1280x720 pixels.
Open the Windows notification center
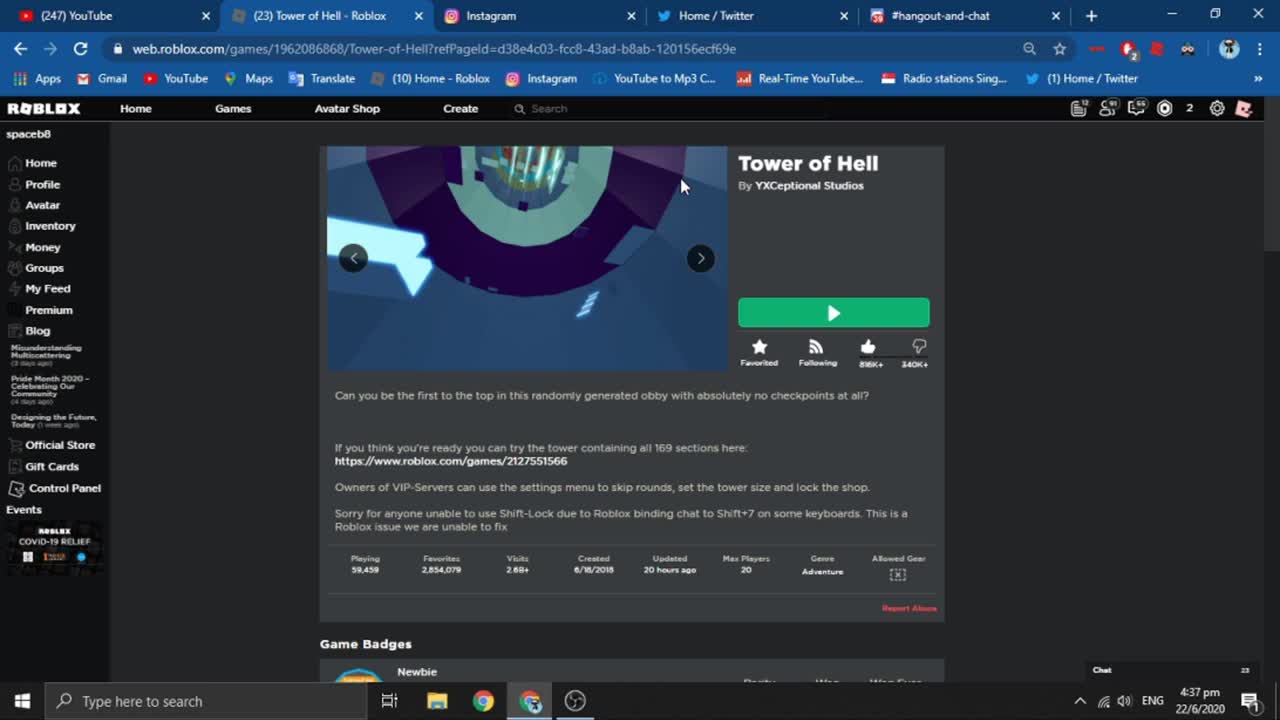[1250, 701]
